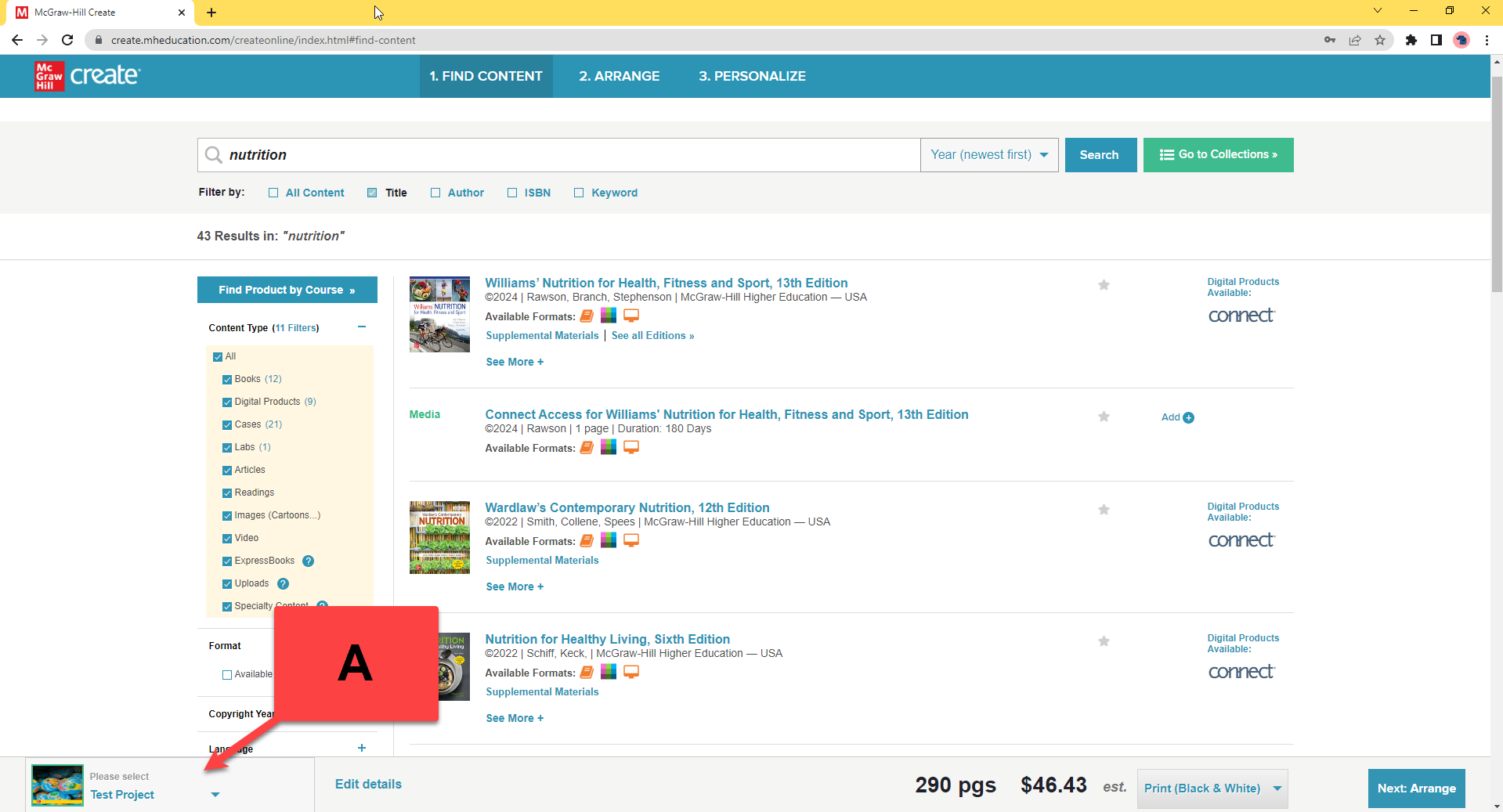Click the nutrition search input field
Screen dimensions: 1503x812
point(572,155)
